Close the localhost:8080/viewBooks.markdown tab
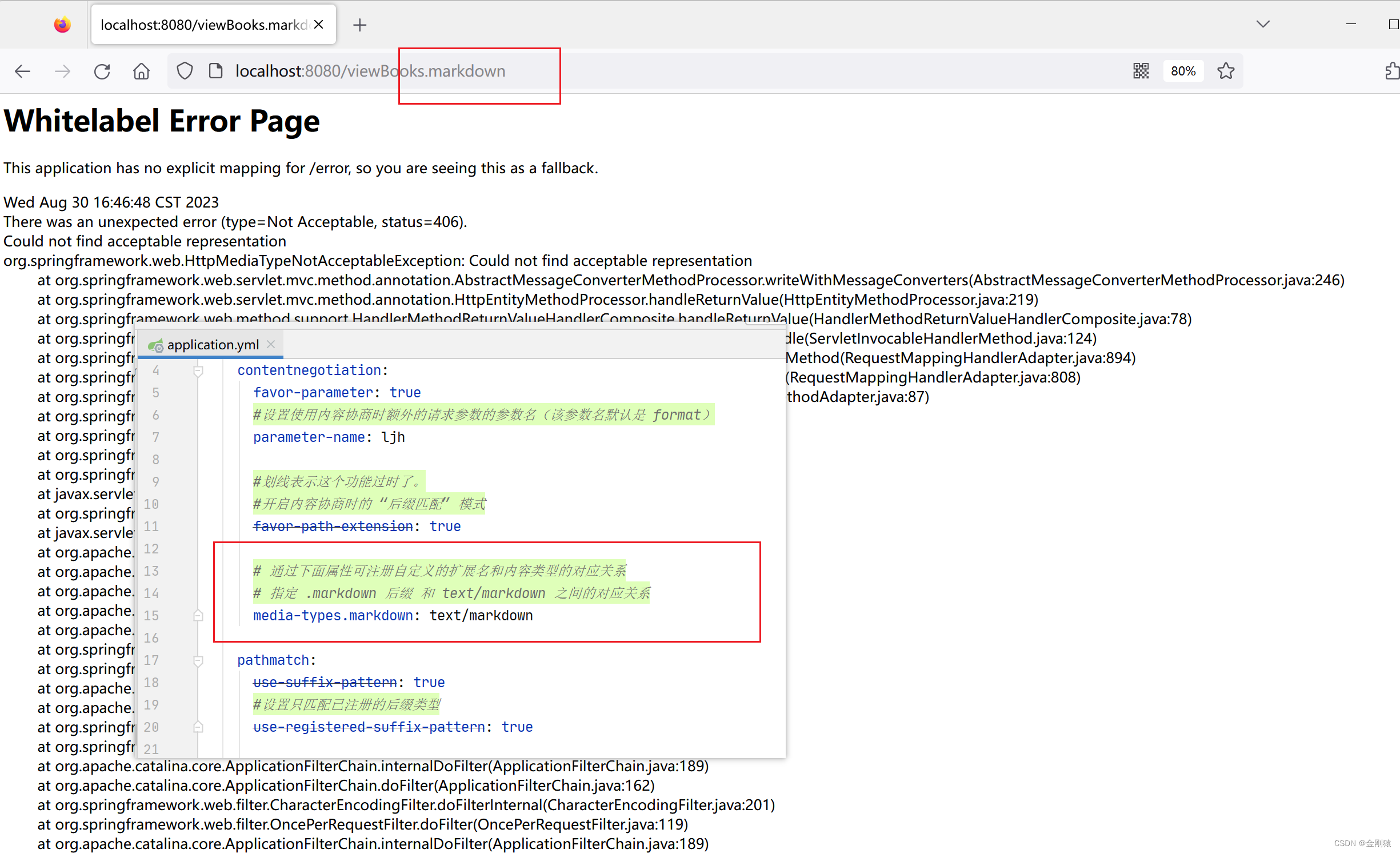The height and width of the screenshot is (853, 1400). pos(319,25)
